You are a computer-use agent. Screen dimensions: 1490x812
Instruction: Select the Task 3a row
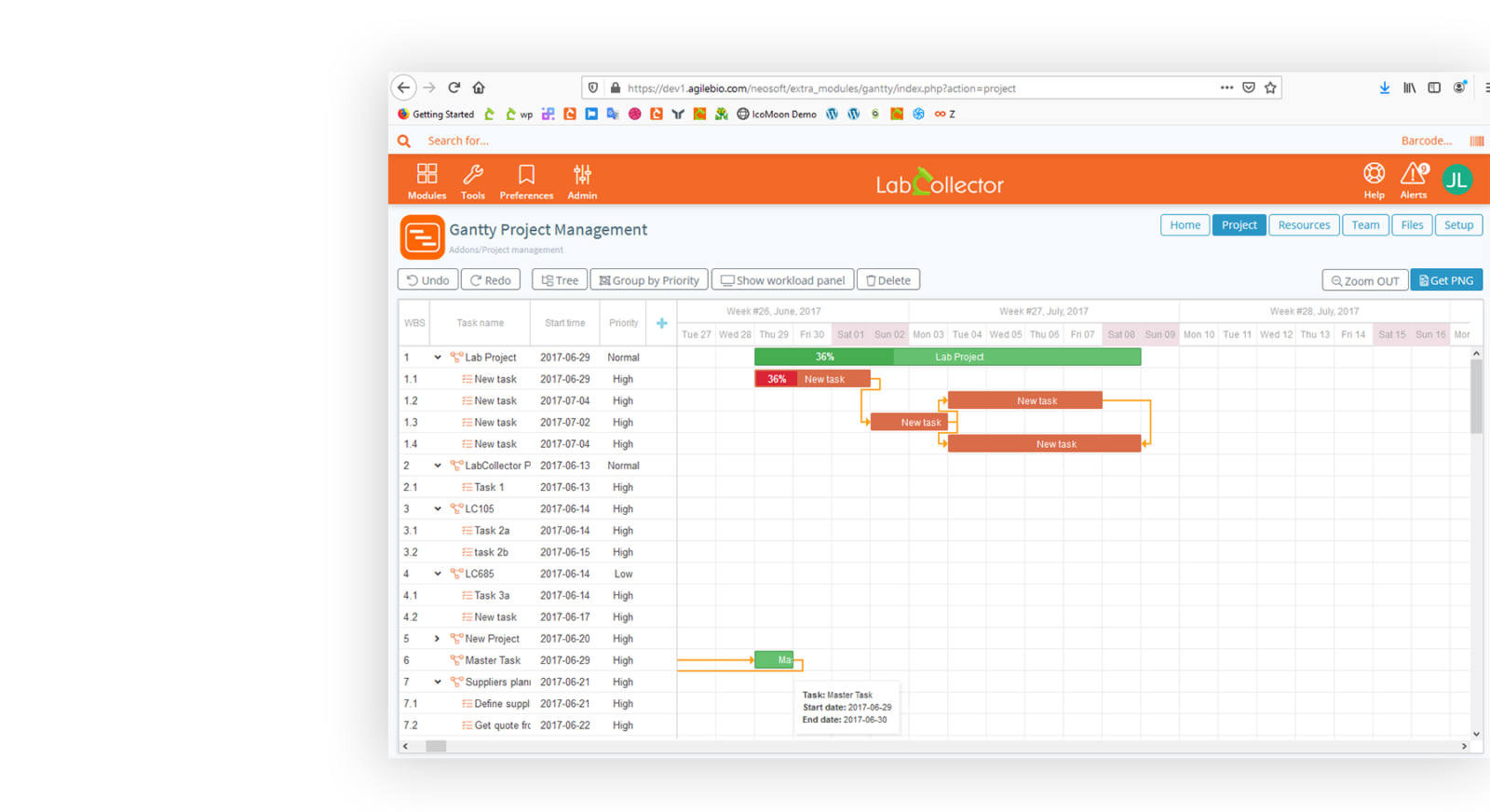[537, 596]
